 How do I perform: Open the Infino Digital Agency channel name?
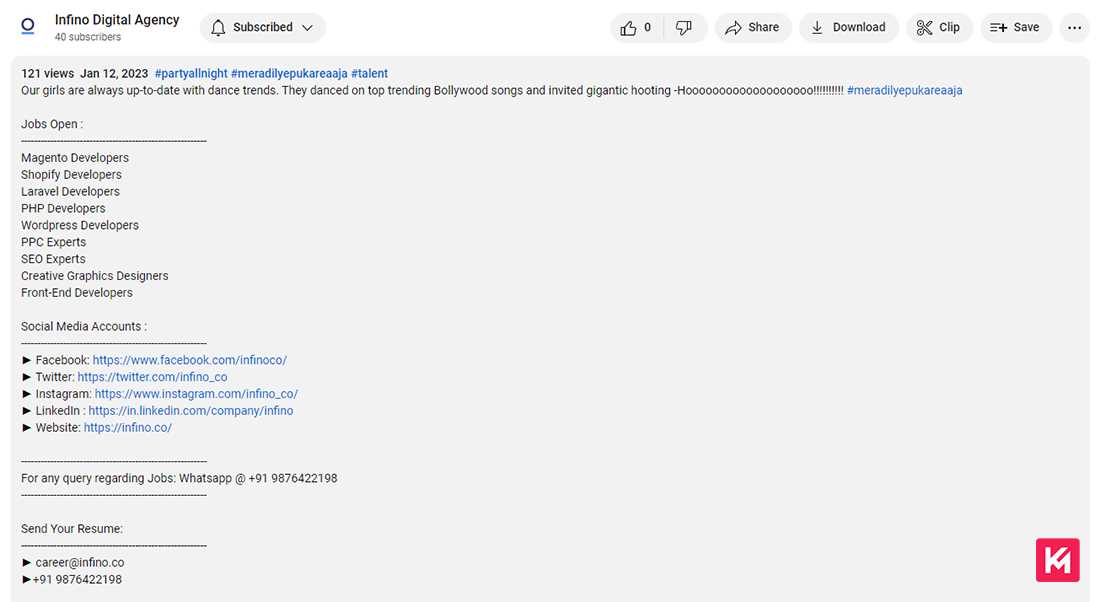117,20
